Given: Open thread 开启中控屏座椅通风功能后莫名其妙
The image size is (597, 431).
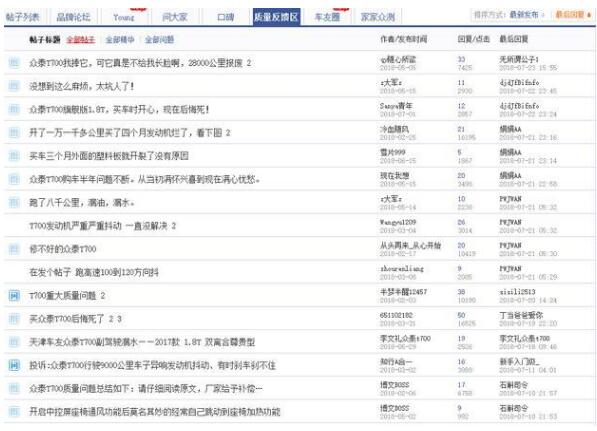Looking at the screenshot, I should [x=155, y=412].
